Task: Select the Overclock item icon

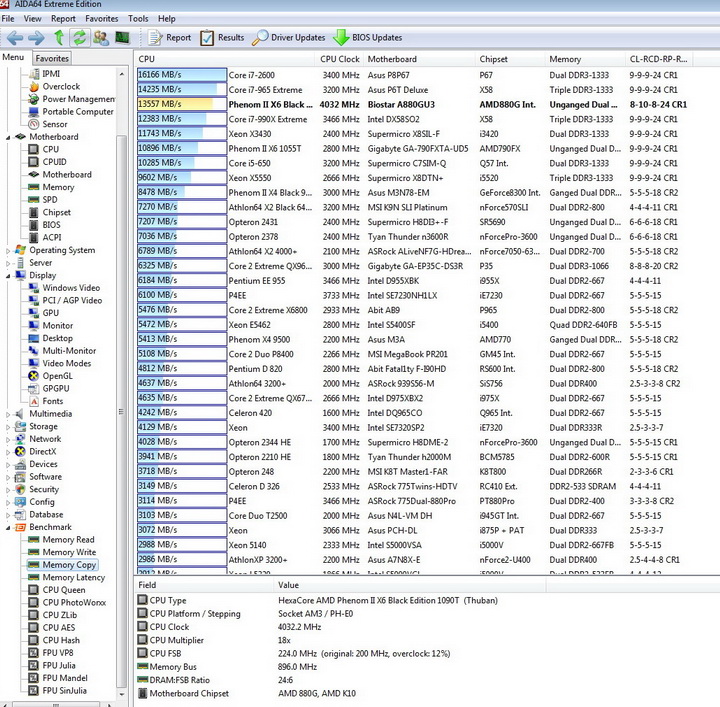Action: pyautogui.click(x=34, y=87)
